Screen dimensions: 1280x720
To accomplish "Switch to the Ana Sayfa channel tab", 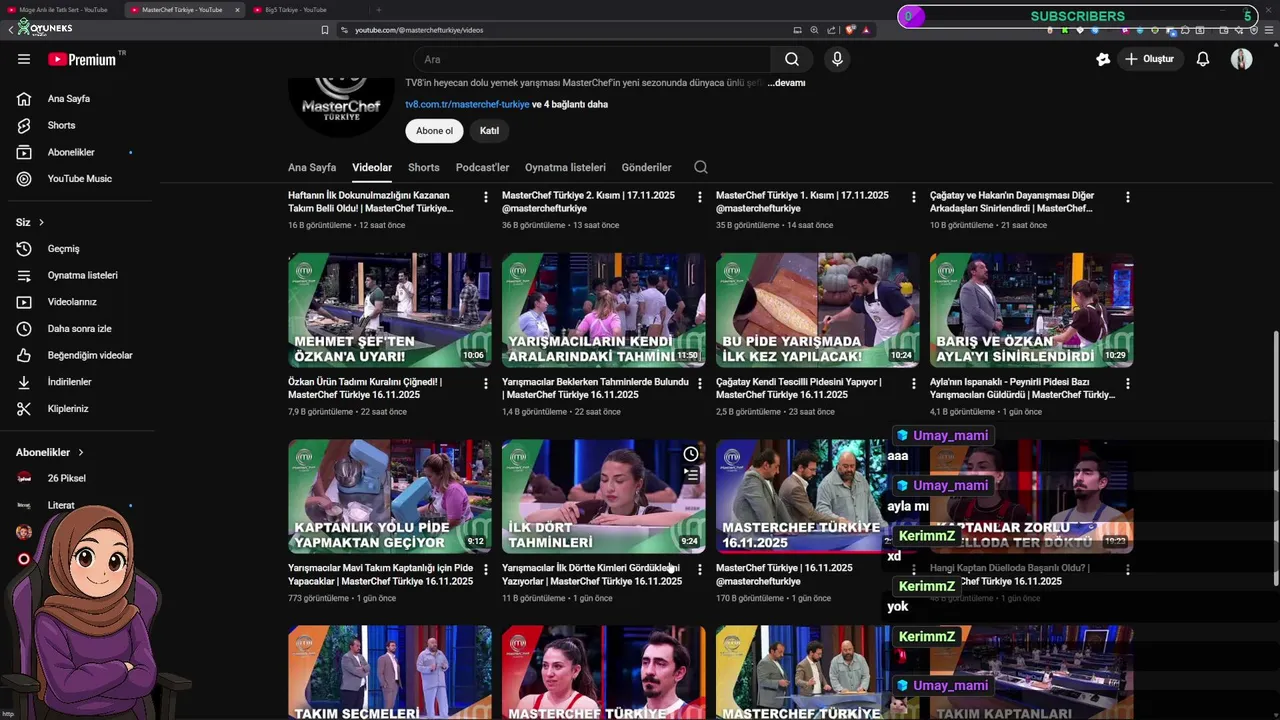I will [x=312, y=167].
